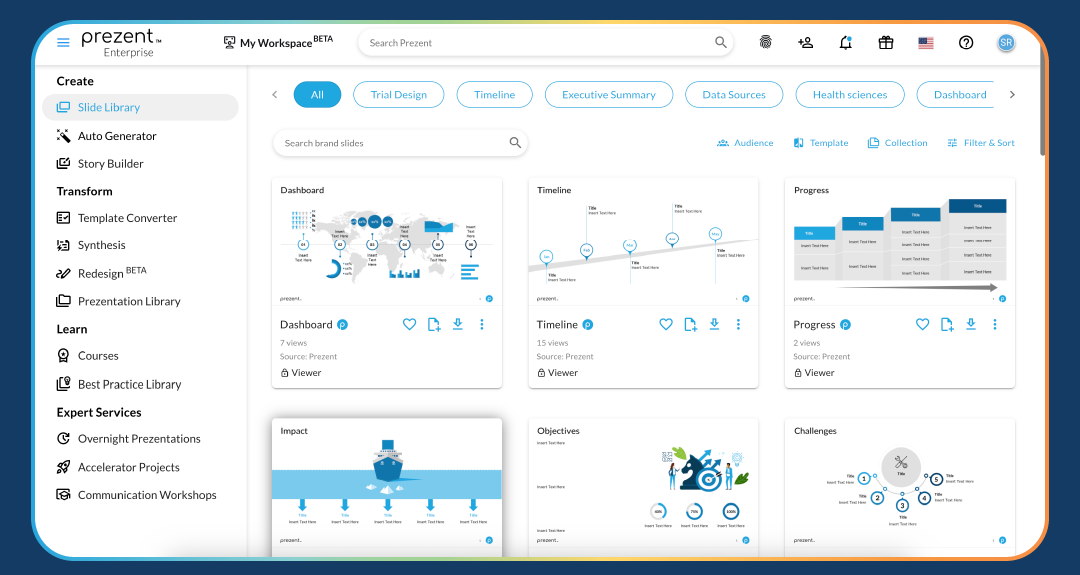Image resolution: width=1080 pixels, height=575 pixels.
Task: Open more options for Timeline slide
Action: 738,324
